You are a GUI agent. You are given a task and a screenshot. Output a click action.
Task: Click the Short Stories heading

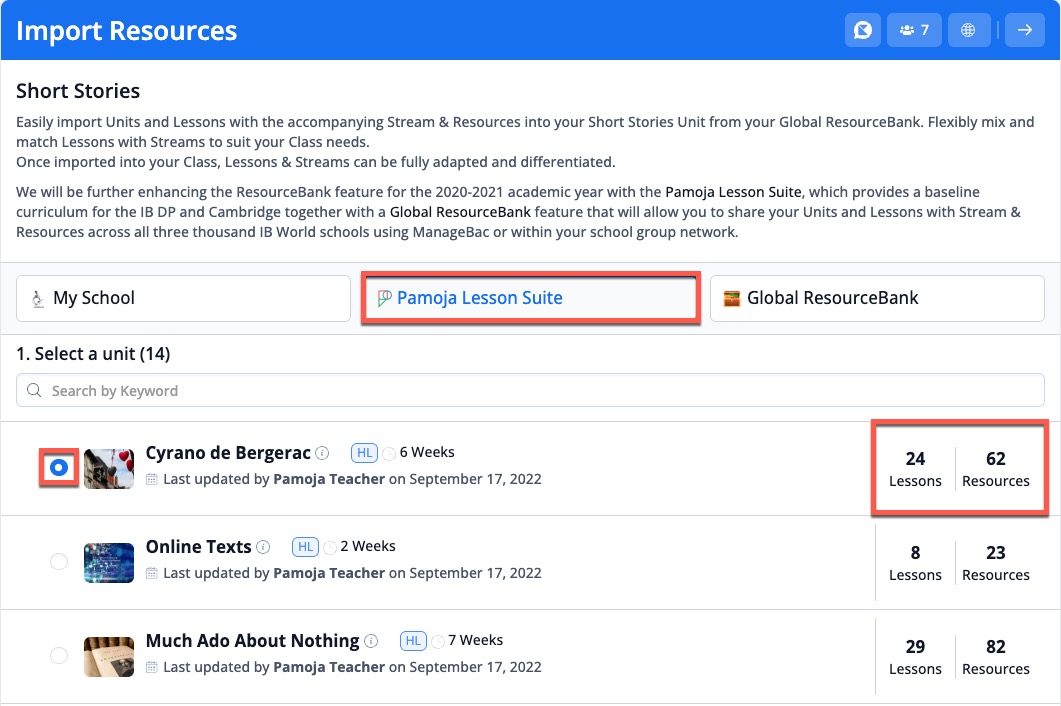pos(78,91)
